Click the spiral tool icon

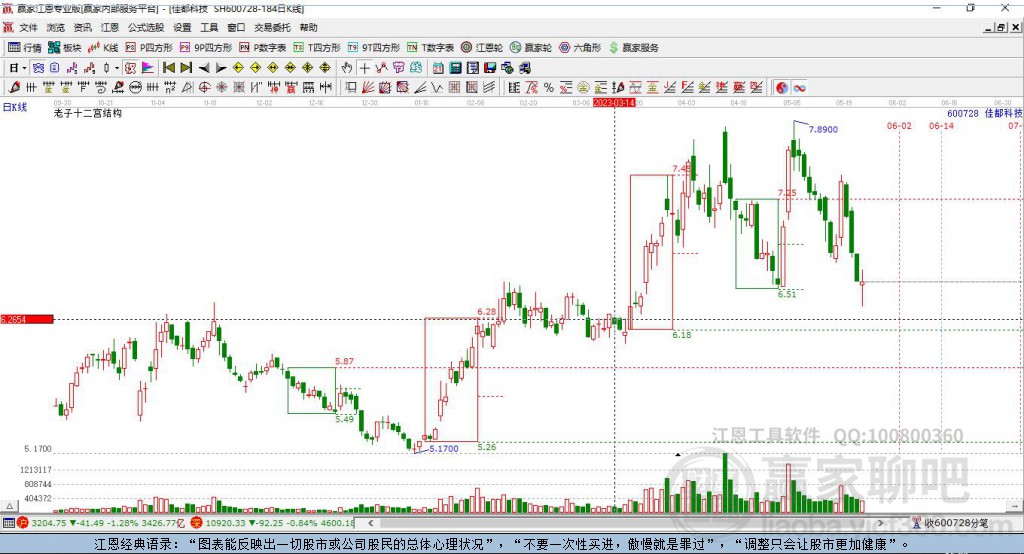click(x=101, y=87)
